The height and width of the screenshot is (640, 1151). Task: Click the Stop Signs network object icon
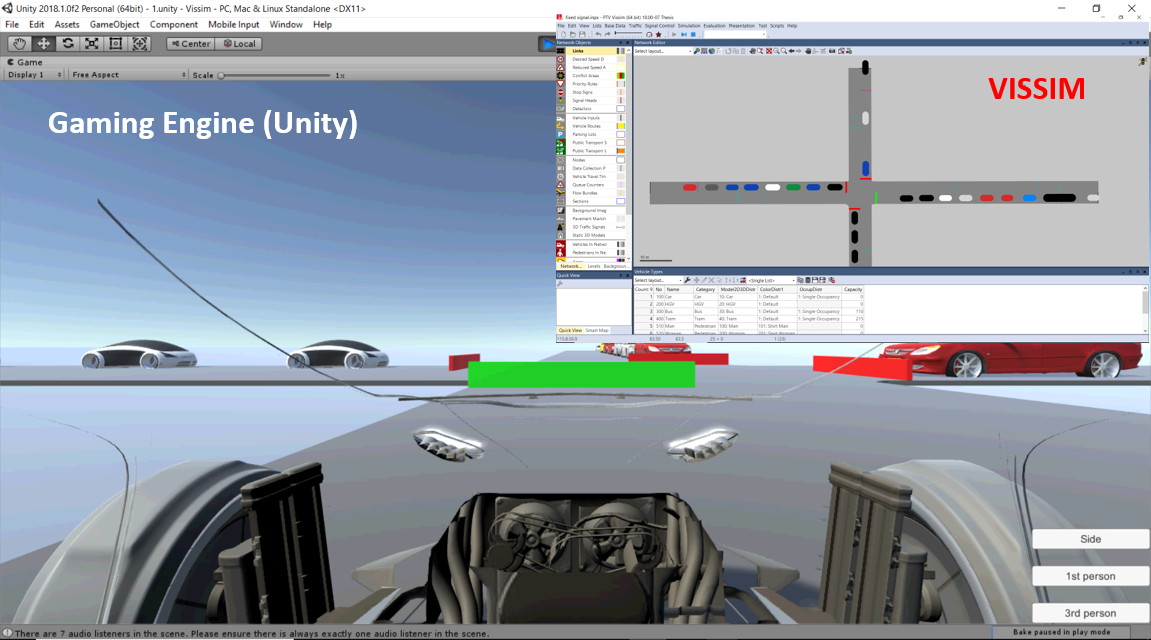pyautogui.click(x=561, y=92)
